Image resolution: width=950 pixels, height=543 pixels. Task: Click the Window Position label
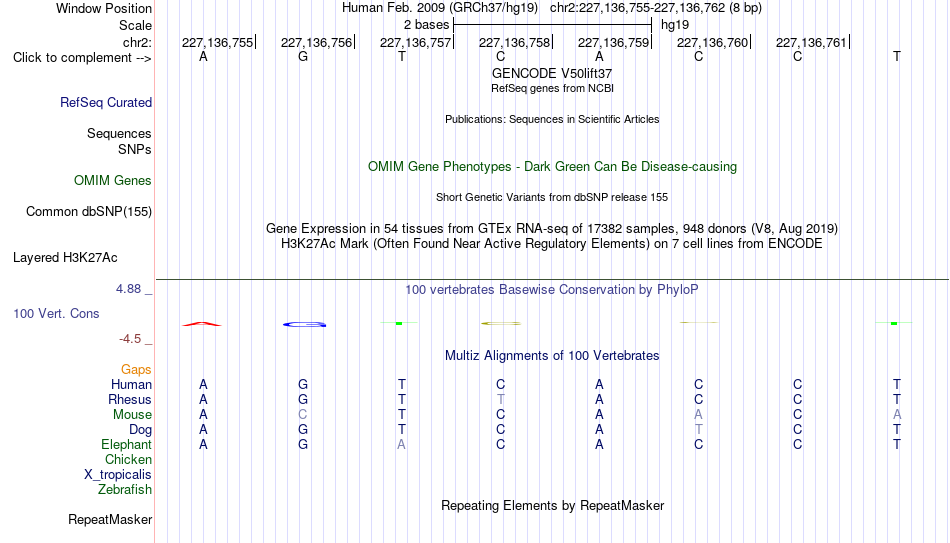pyautogui.click(x=104, y=8)
